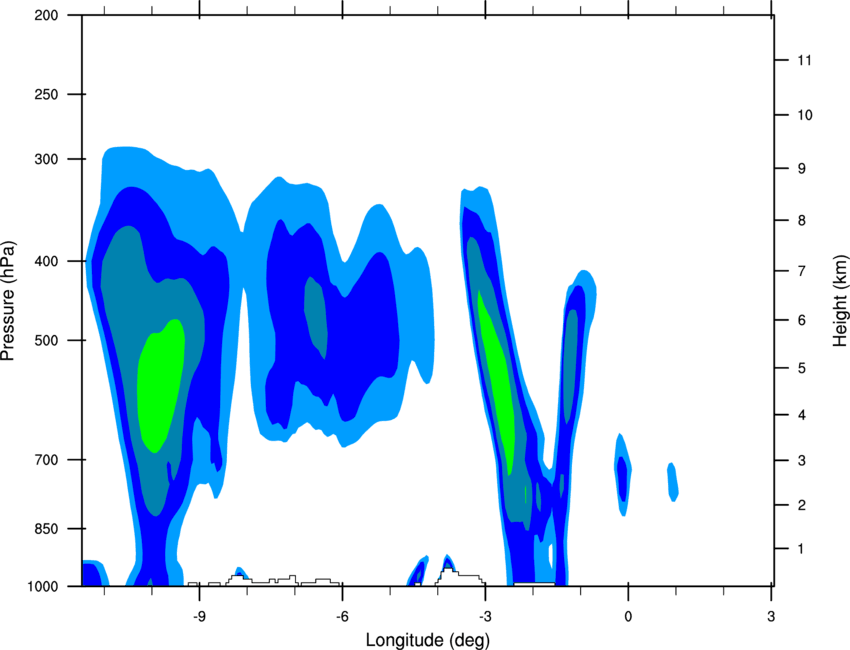Image resolution: width=850 pixels, height=650 pixels.
Task: Pick the 10 km height tick label
Action: (805, 115)
